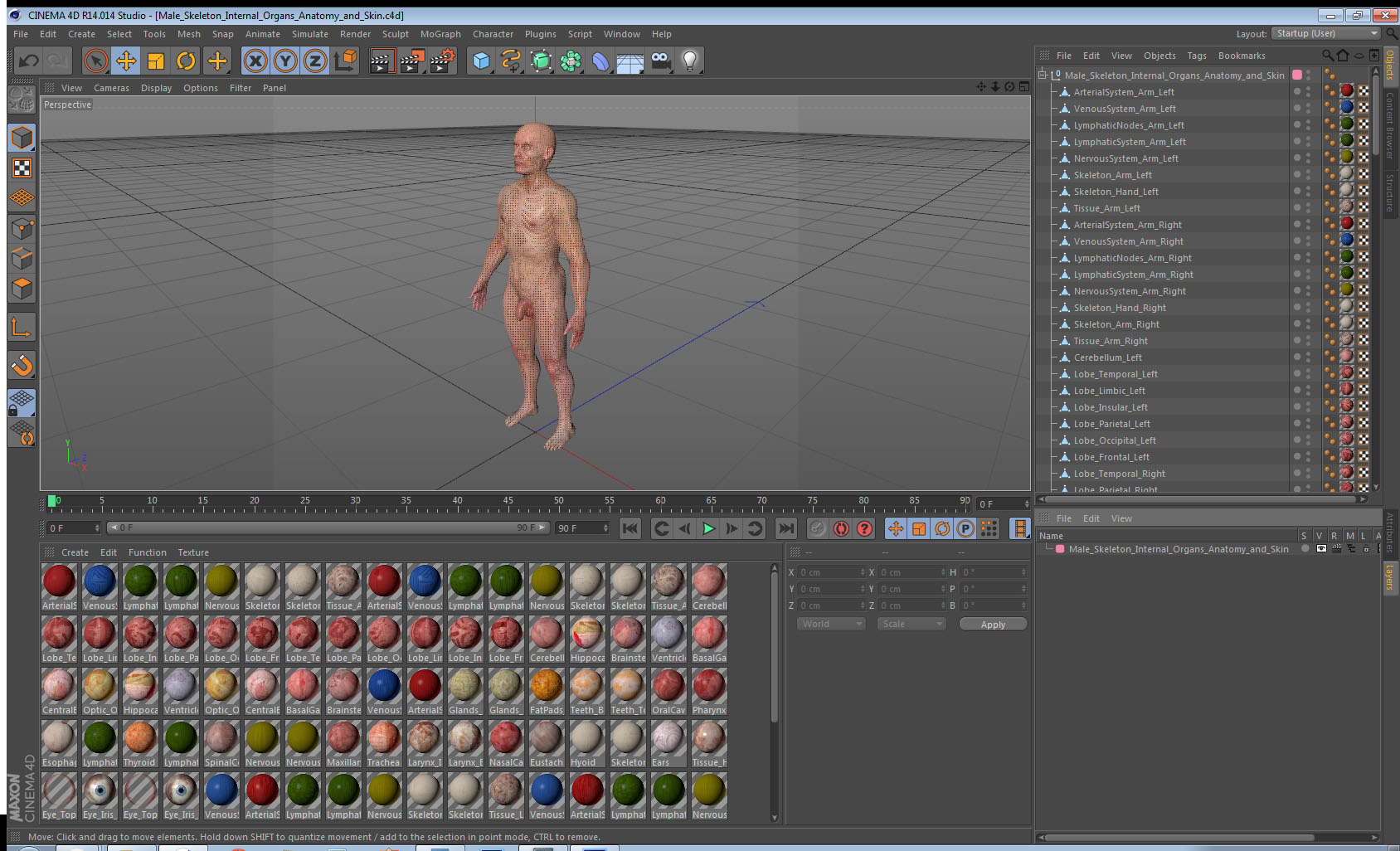
Task: Open the MoGraph menu
Action: [440, 34]
